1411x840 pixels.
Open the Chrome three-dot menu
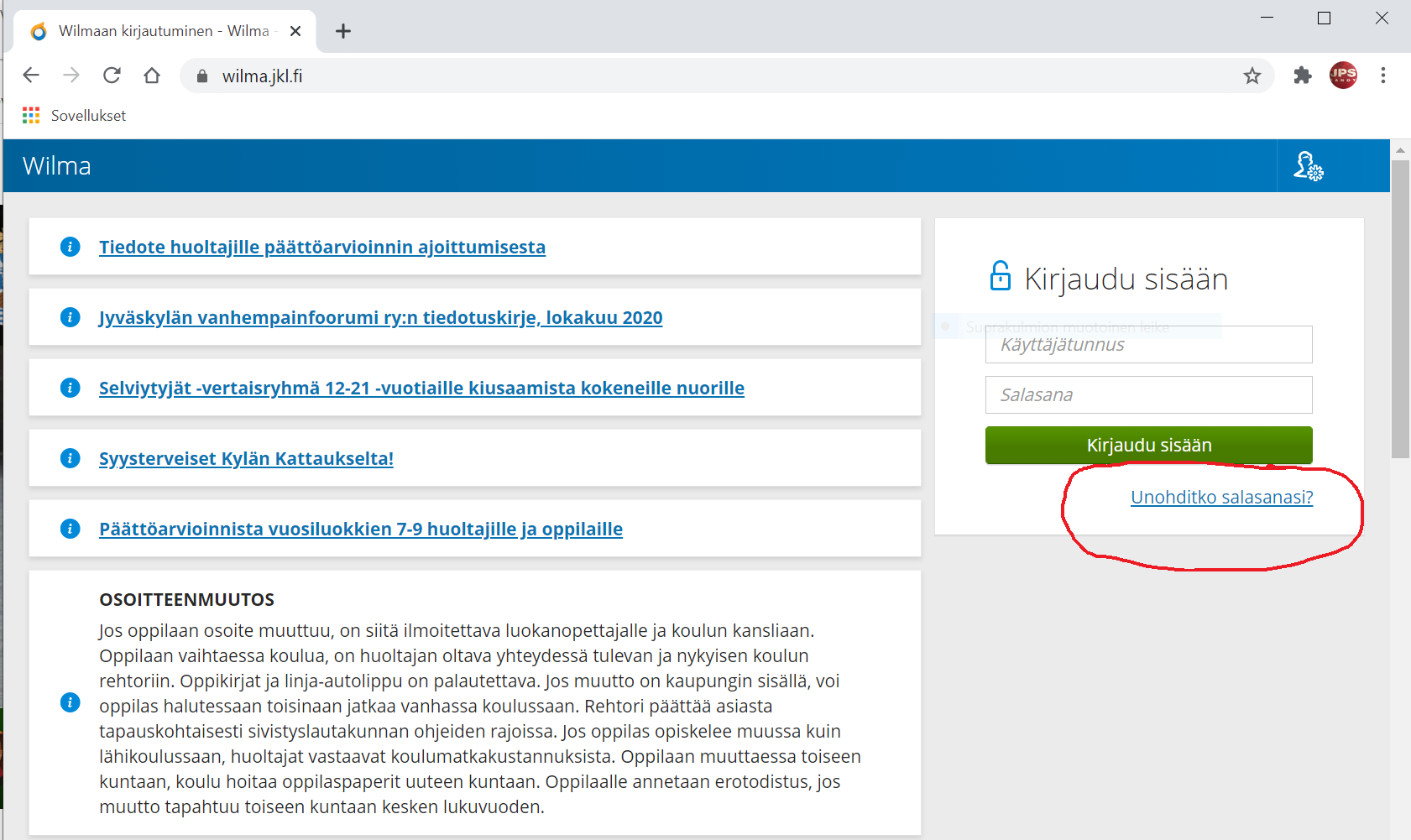click(x=1383, y=76)
